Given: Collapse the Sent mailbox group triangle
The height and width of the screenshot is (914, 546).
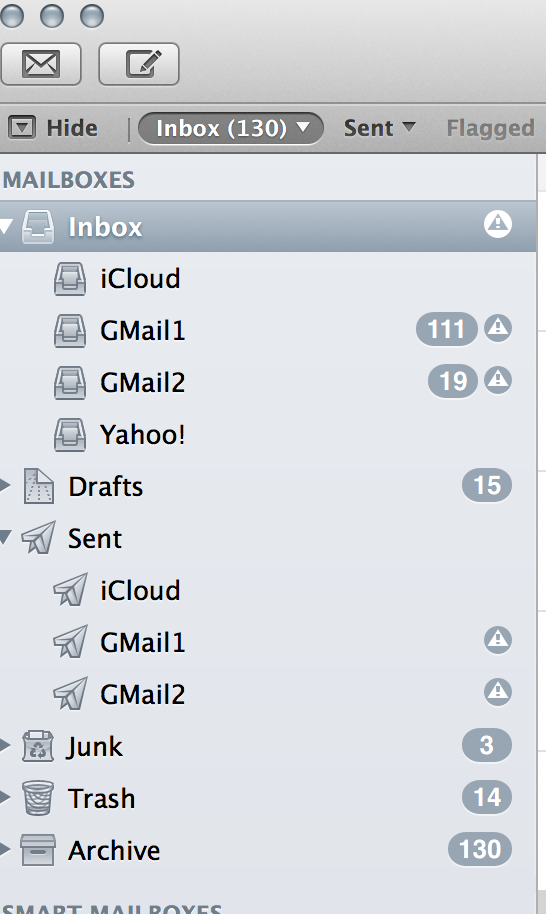Looking at the screenshot, I should [x=6, y=537].
